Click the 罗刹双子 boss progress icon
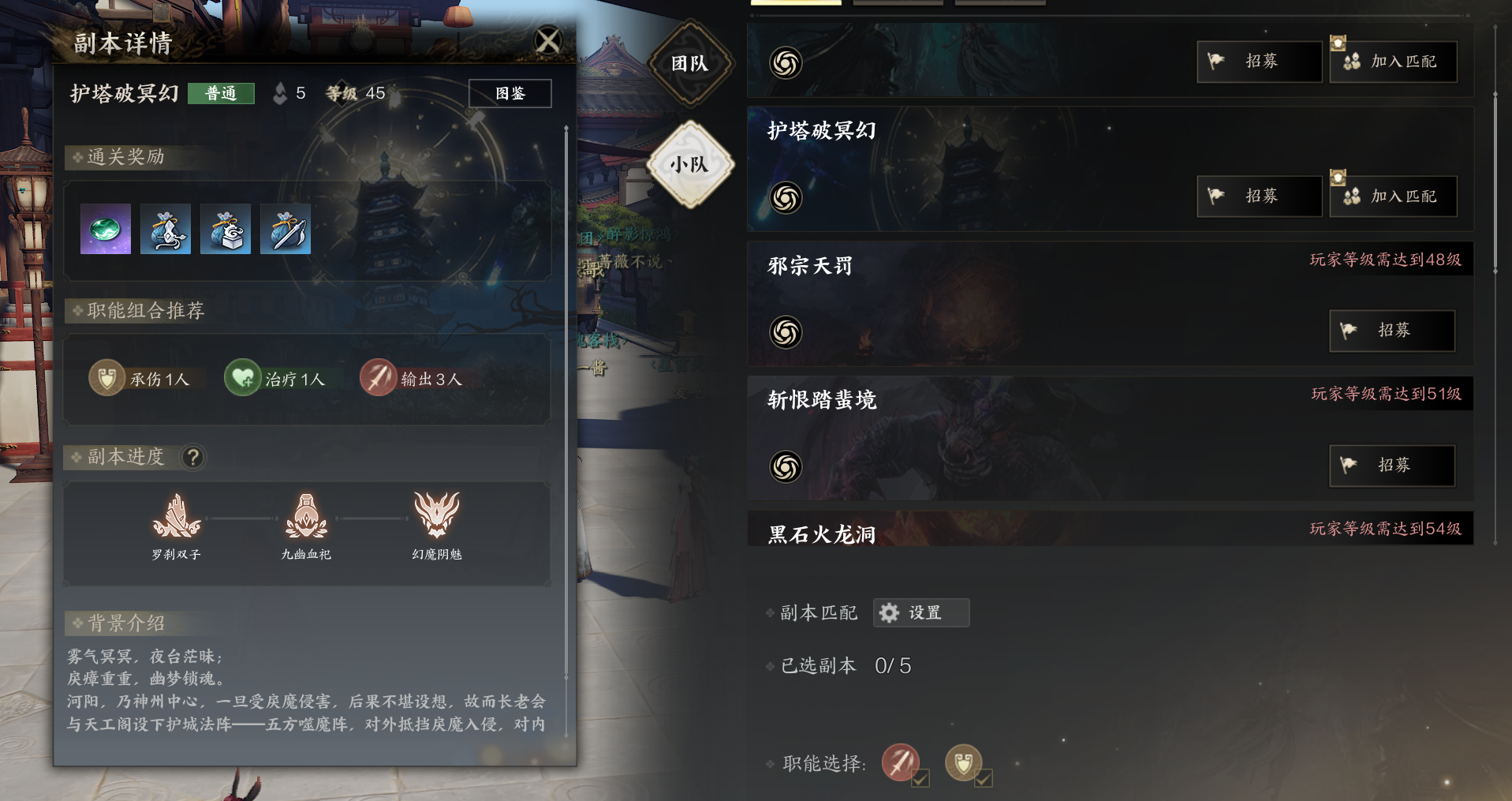The height and width of the screenshot is (801, 1512). [x=176, y=515]
